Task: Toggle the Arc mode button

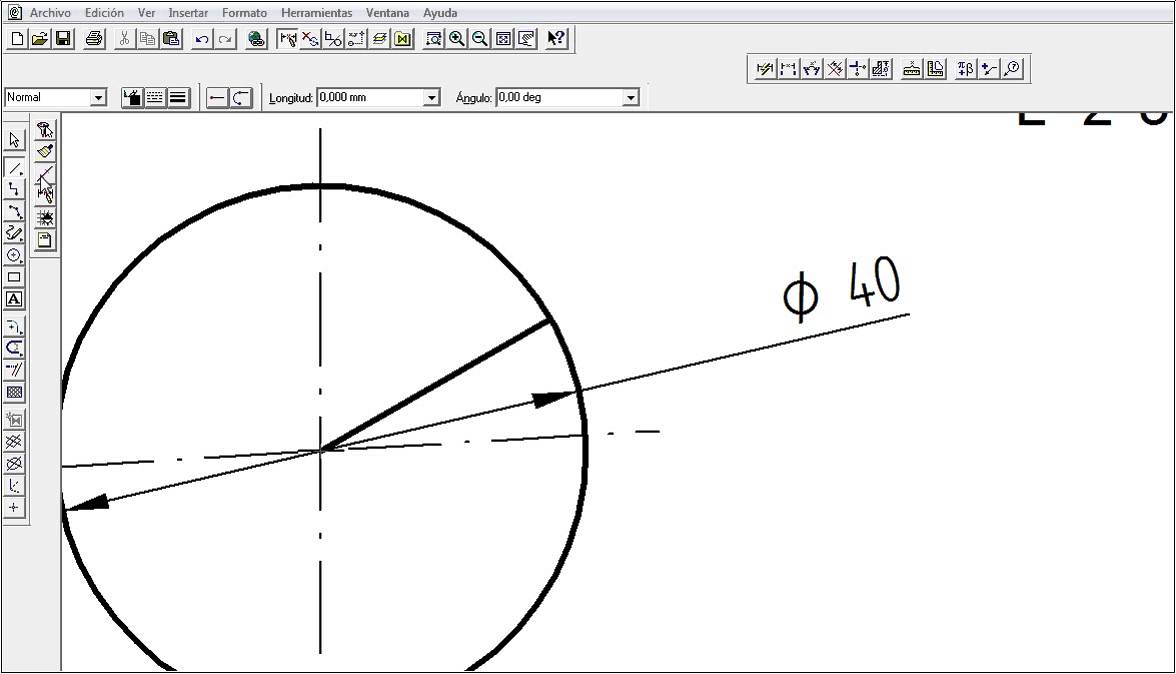Action: [x=241, y=97]
